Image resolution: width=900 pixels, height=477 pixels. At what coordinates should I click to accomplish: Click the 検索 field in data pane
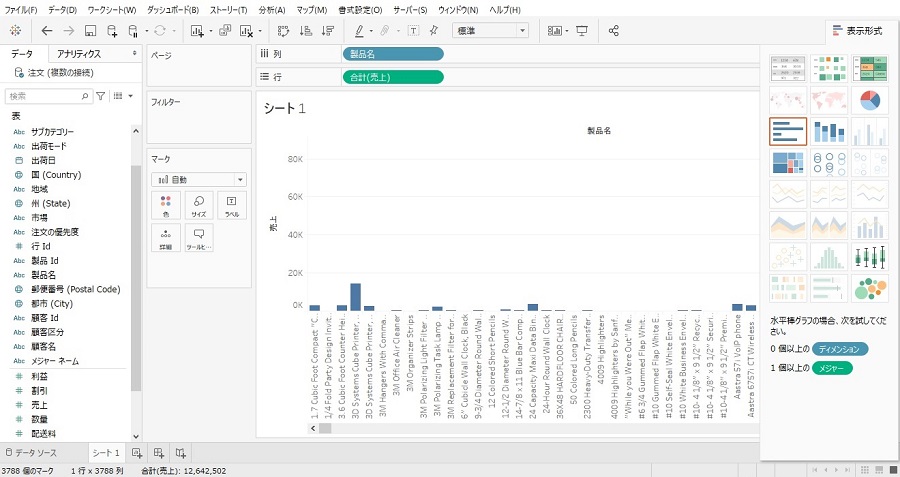click(46, 96)
